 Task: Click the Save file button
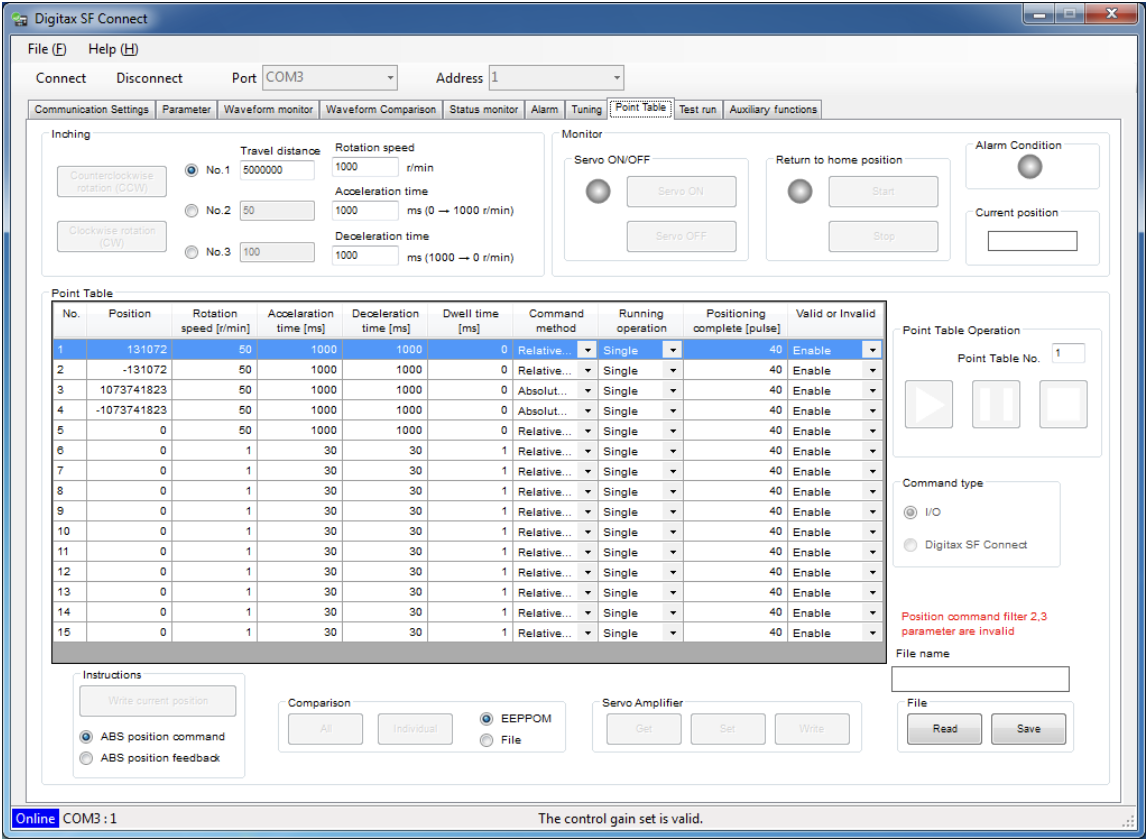1028,729
